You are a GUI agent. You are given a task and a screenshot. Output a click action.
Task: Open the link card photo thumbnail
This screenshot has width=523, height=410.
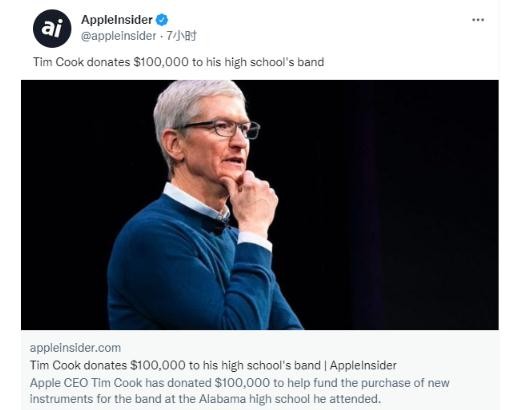point(260,205)
